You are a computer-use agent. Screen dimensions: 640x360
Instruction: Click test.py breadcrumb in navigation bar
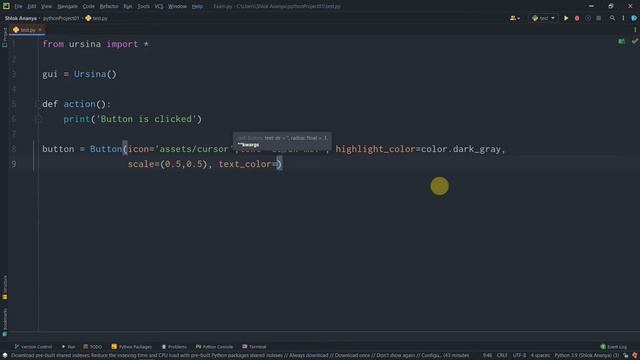pos(97,18)
